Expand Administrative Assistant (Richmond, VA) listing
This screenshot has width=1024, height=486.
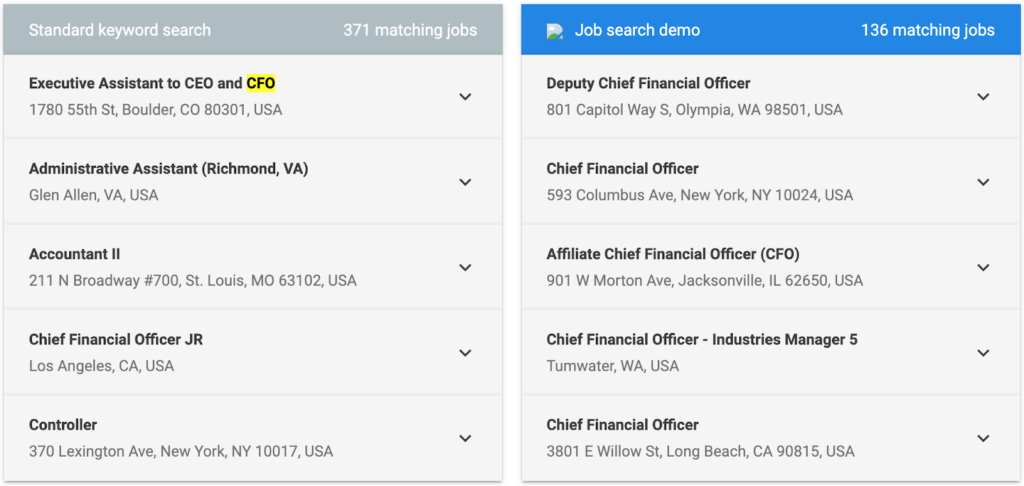(465, 182)
